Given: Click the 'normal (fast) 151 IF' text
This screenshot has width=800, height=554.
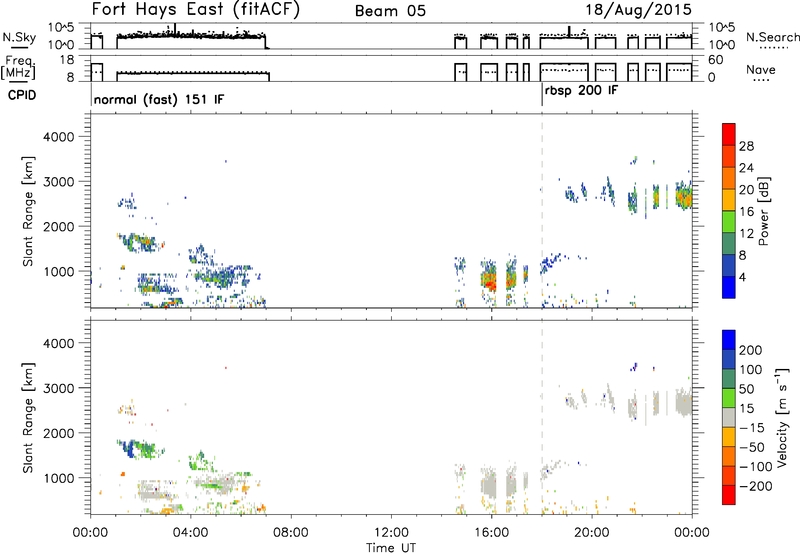Looking at the screenshot, I should click(159, 100).
